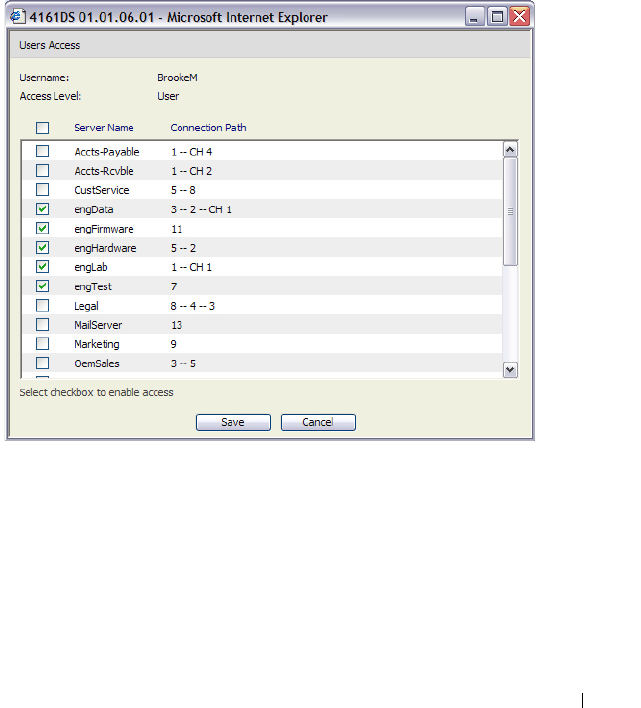Uncheck the engTest checkbox
The image size is (641, 708).
click(42, 286)
